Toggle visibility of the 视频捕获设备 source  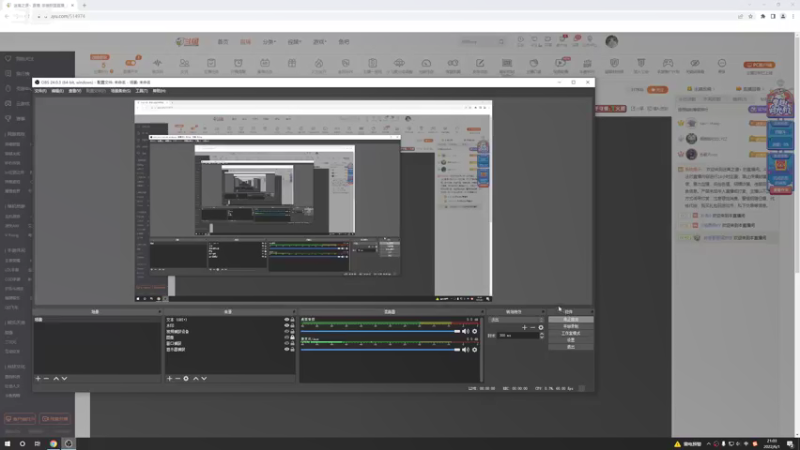point(287,332)
